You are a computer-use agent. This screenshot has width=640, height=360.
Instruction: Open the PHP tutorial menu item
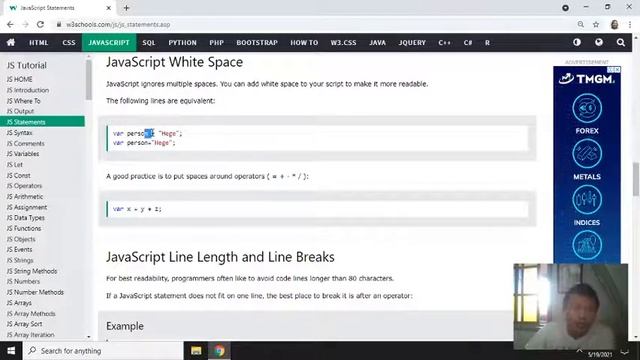click(x=216, y=42)
